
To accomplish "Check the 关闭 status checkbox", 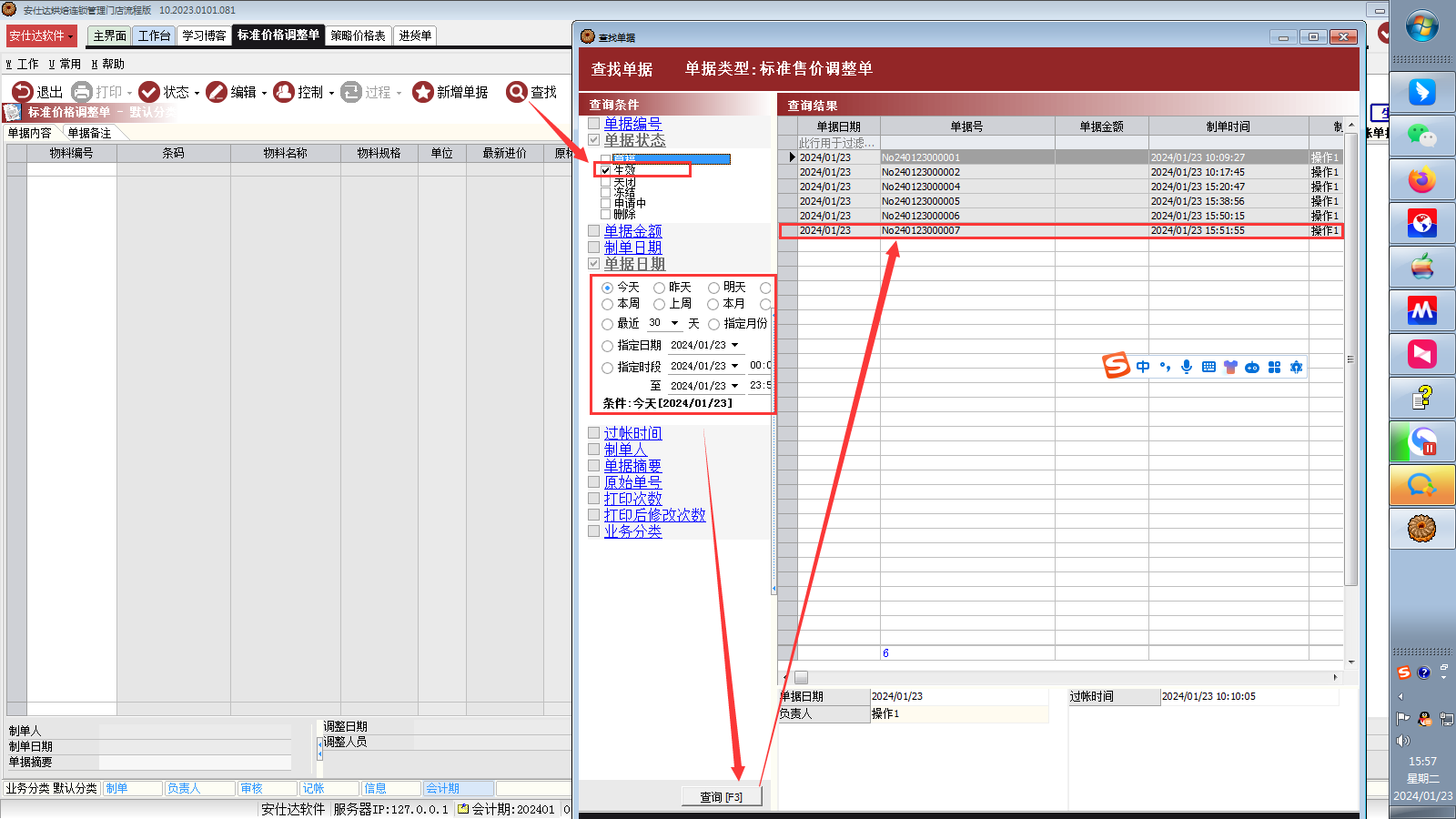I will (606, 182).
